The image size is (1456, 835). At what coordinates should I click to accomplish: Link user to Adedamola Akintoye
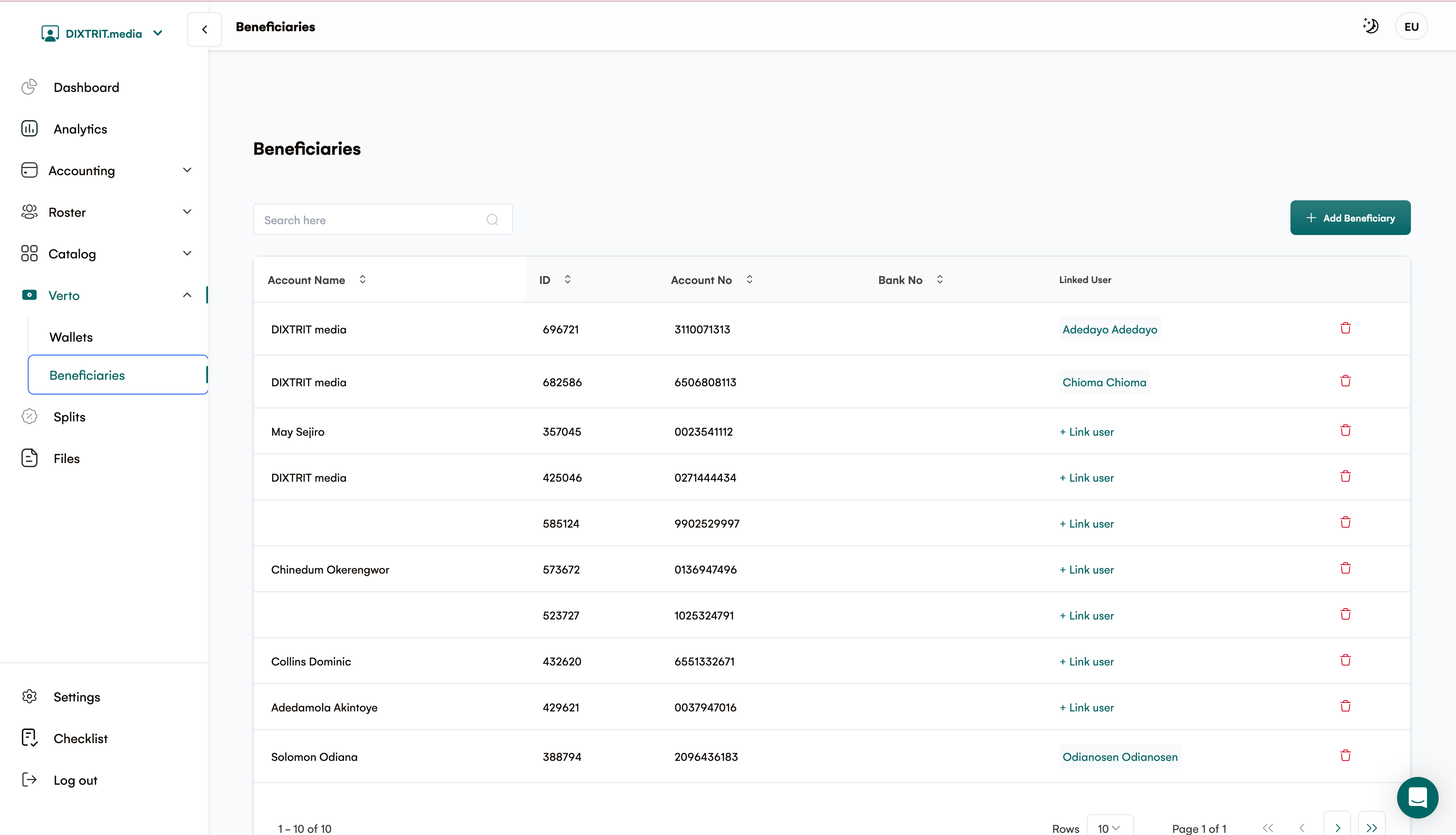[1087, 707]
